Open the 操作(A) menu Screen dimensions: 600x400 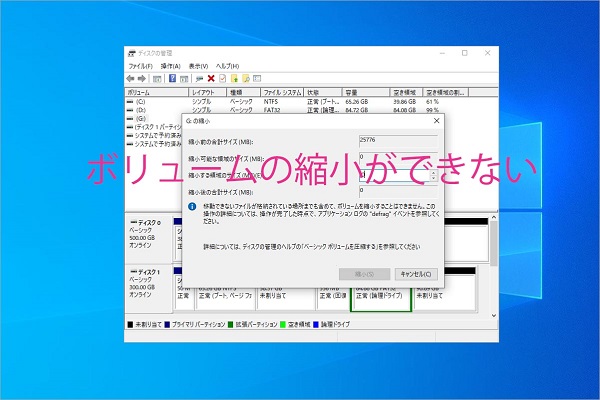click(170, 66)
